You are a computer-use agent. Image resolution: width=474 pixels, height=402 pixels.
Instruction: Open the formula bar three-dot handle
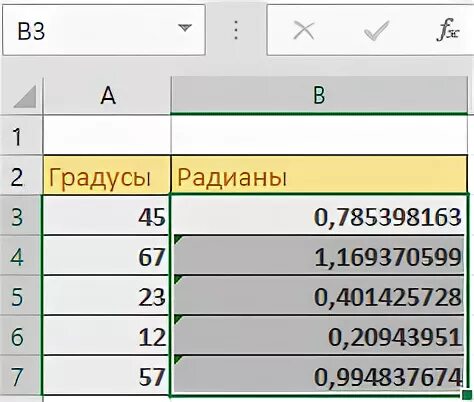(236, 30)
